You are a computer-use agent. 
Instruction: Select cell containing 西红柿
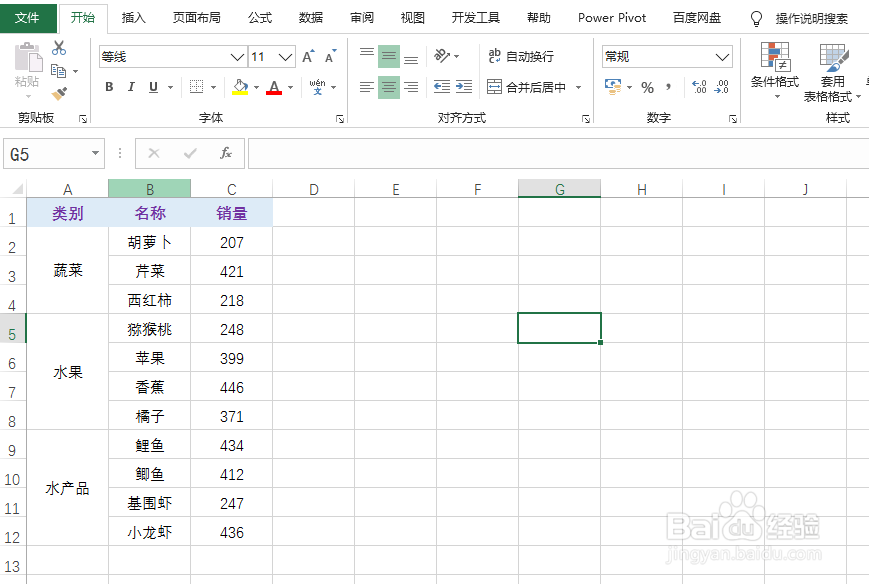(x=150, y=300)
